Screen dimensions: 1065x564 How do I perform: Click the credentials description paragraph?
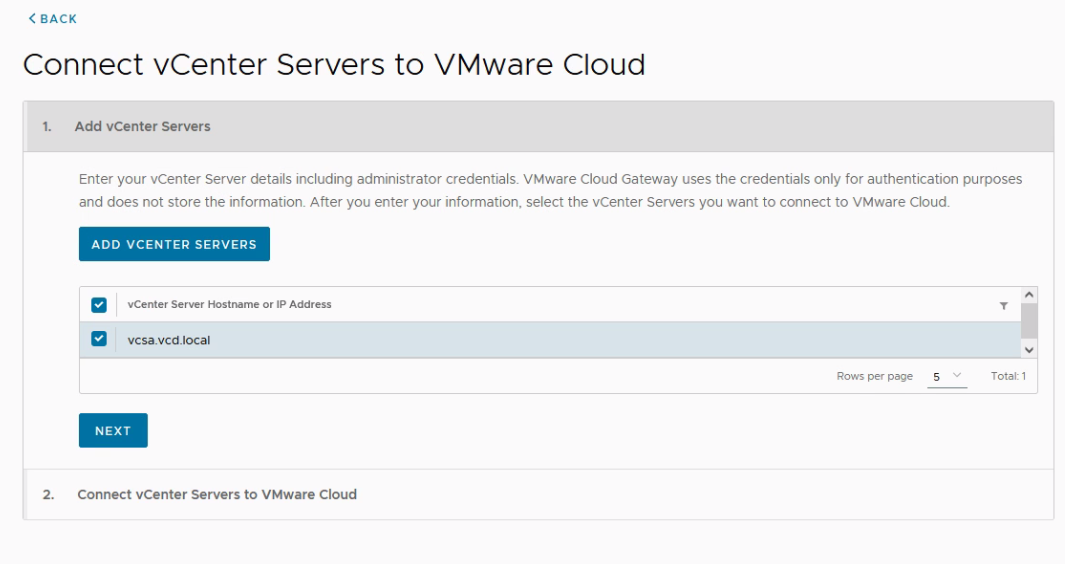coord(550,190)
